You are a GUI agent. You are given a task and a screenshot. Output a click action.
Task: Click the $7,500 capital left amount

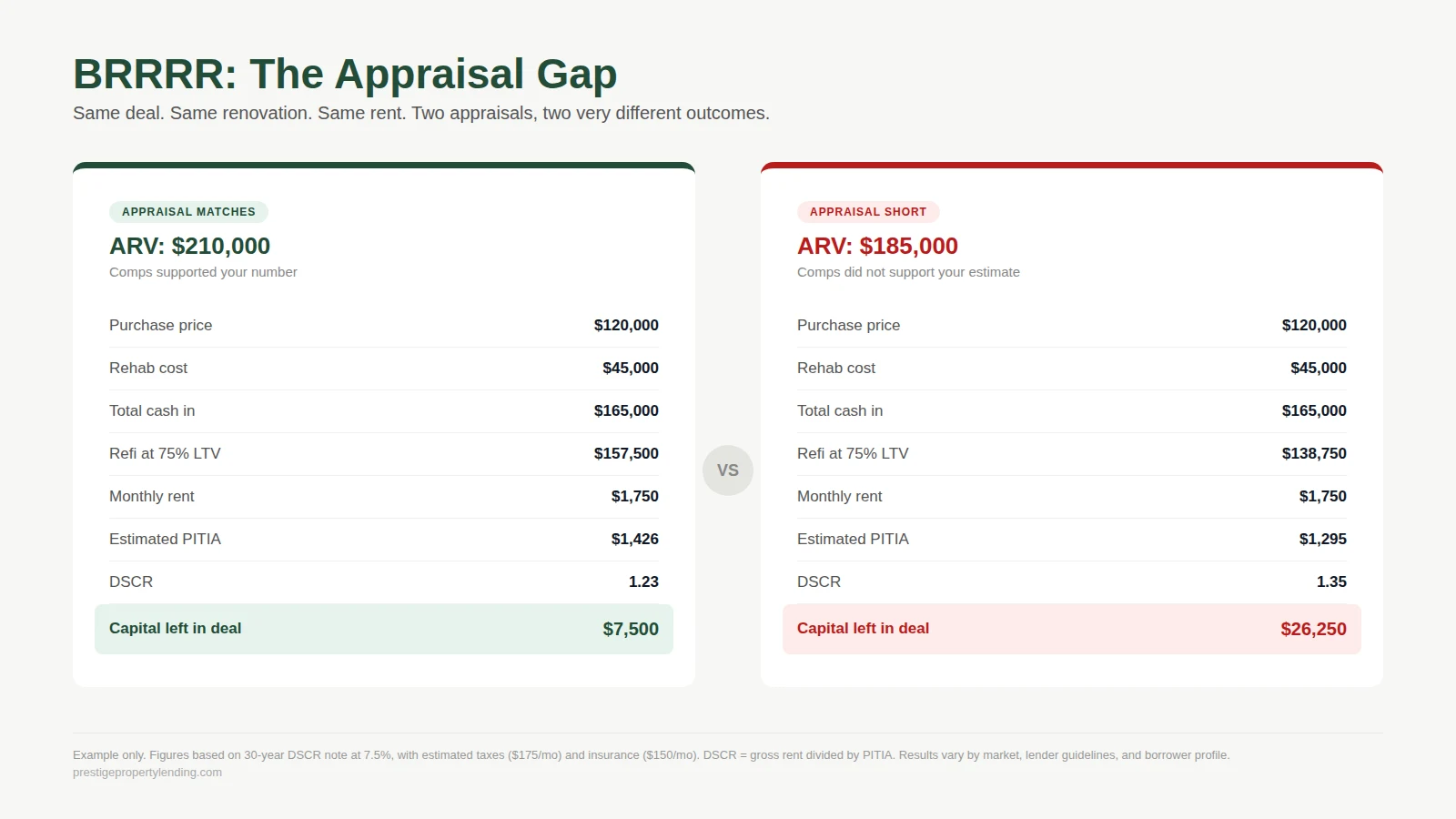coord(631,629)
